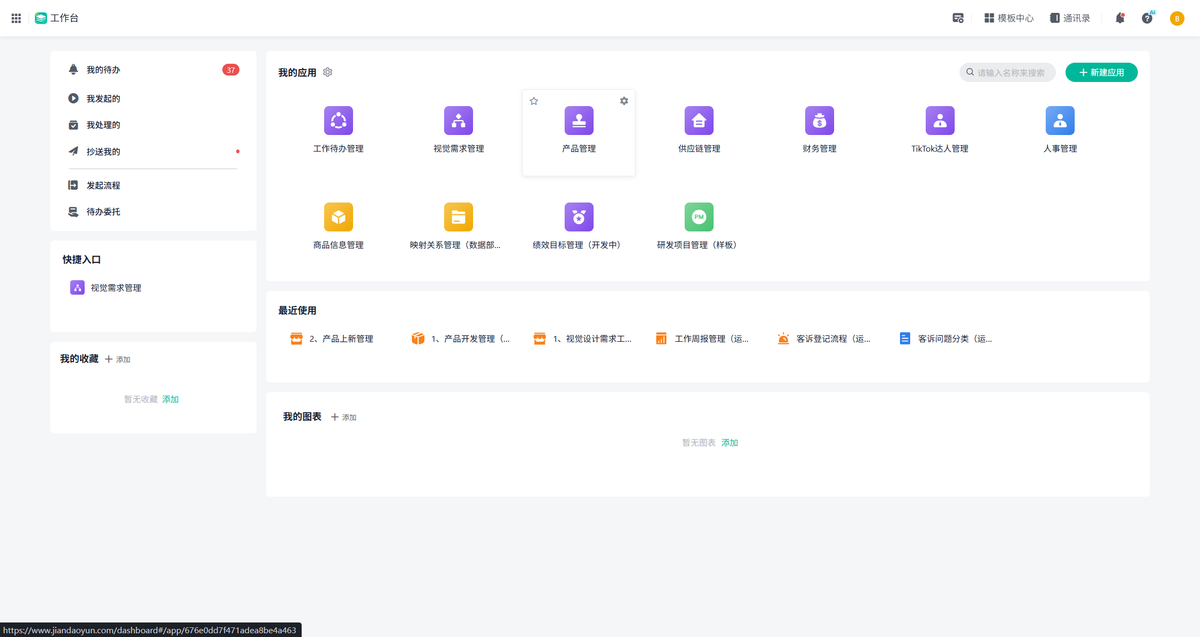
Task: Open the help question mark menu
Action: coord(1147,18)
